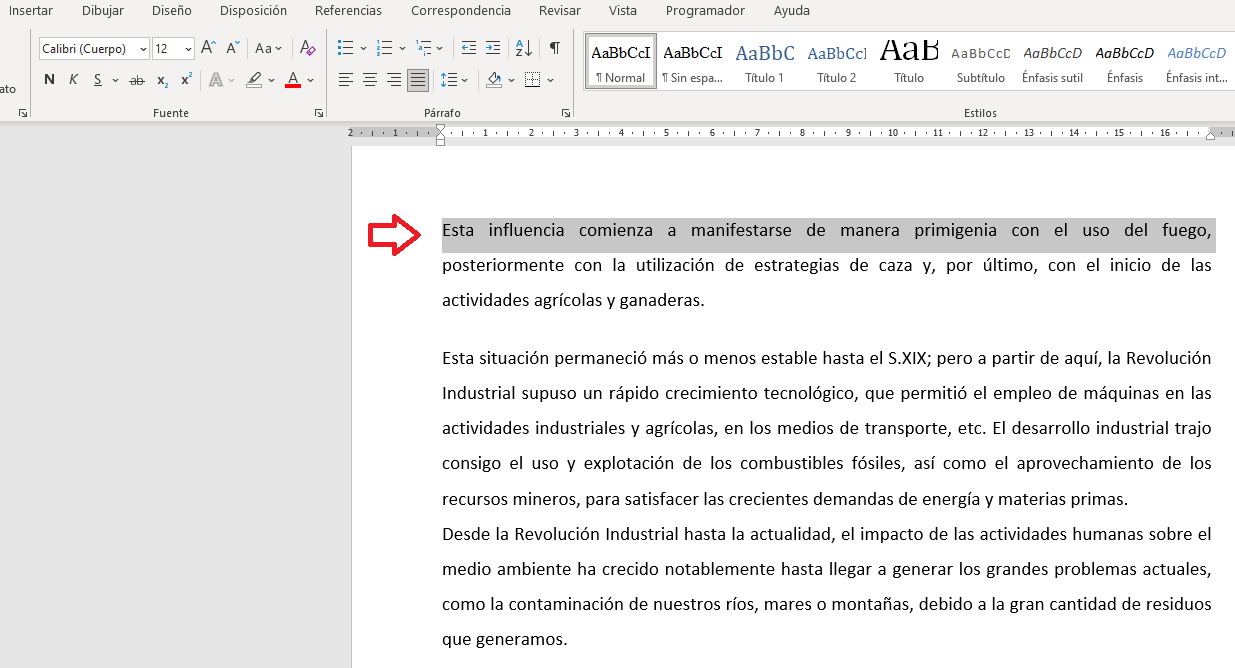Screen dimensions: 1235x668
Task: Open the Programador tab
Action: [705, 11]
